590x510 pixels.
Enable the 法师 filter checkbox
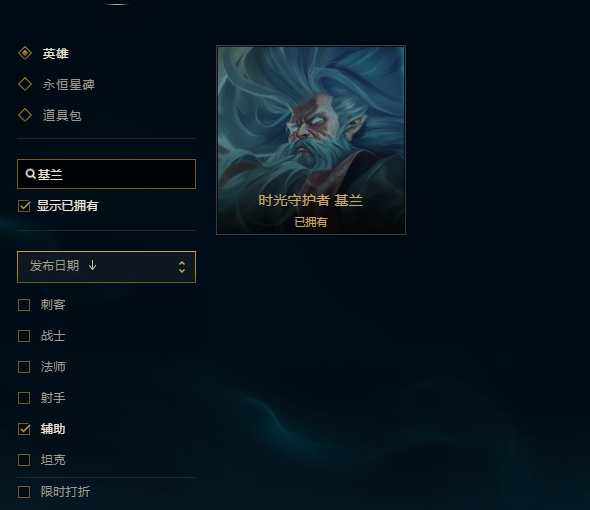point(24,367)
